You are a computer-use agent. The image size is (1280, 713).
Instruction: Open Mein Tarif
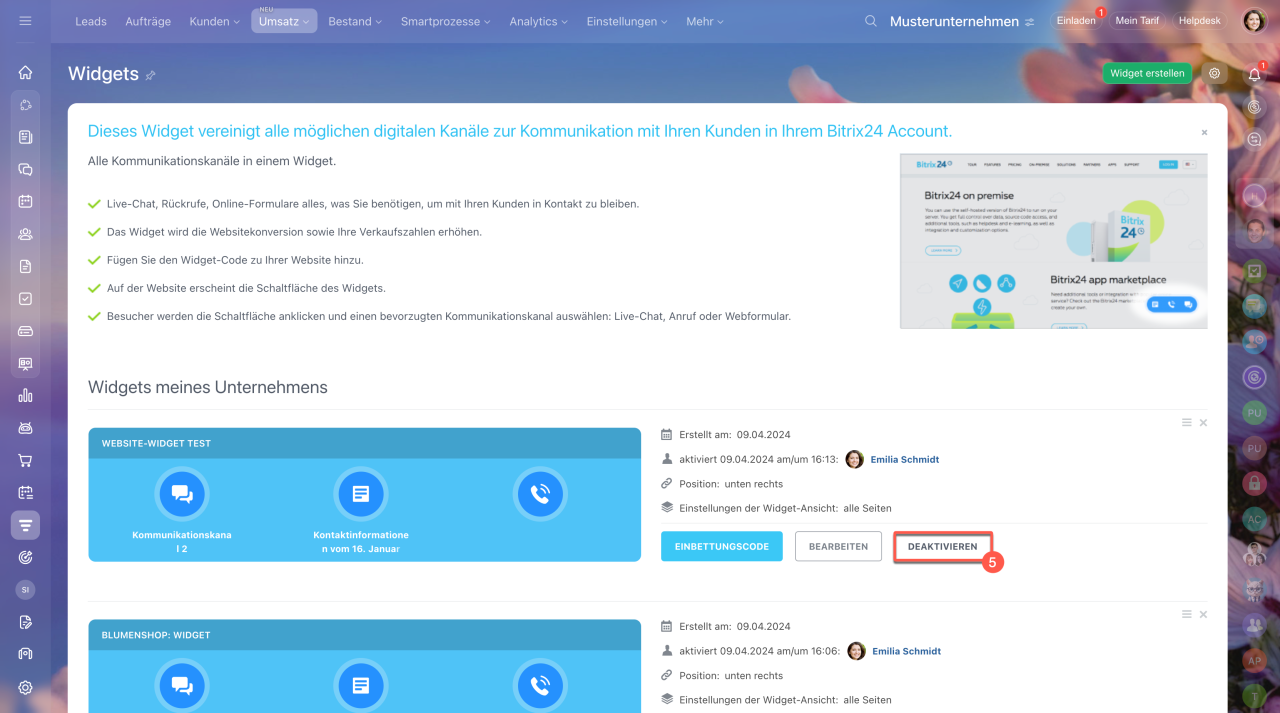coord(1137,21)
